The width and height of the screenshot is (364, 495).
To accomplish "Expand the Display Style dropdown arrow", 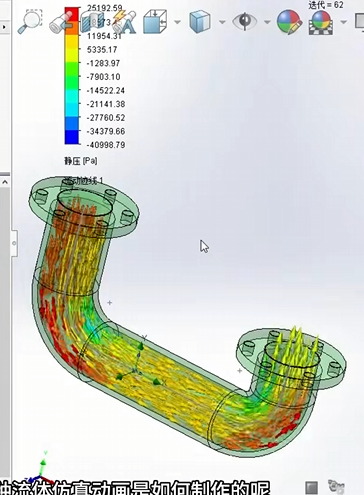I will [222, 22].
